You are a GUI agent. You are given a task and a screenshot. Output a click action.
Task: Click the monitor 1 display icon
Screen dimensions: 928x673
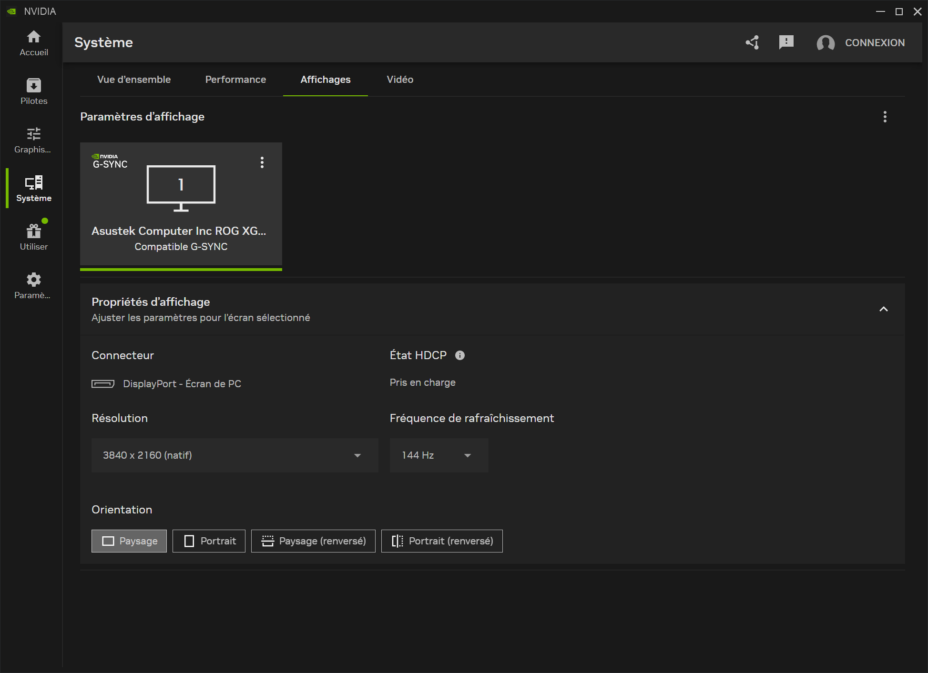pos(181,188)
